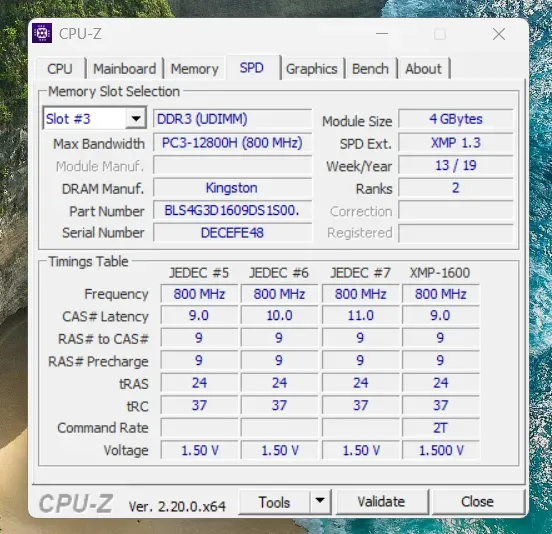Viewport: 552px width, 534px height.
Task: Click the PC3-12800H (800 MHz) bandwidth value
Action: click(232, 143)
